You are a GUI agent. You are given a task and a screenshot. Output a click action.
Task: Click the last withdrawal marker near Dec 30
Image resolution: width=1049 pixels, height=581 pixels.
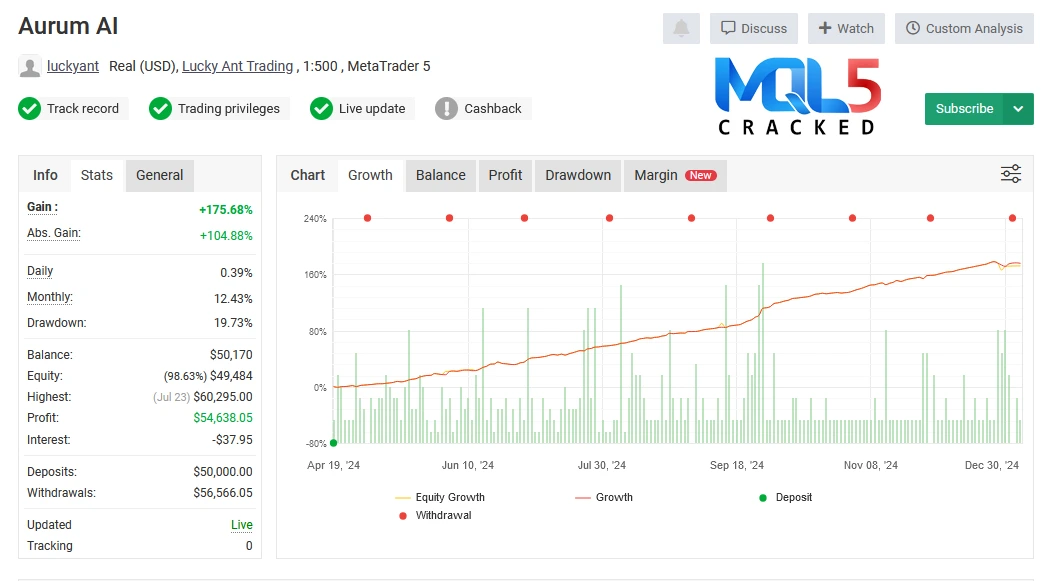(x=1012, y=218)
